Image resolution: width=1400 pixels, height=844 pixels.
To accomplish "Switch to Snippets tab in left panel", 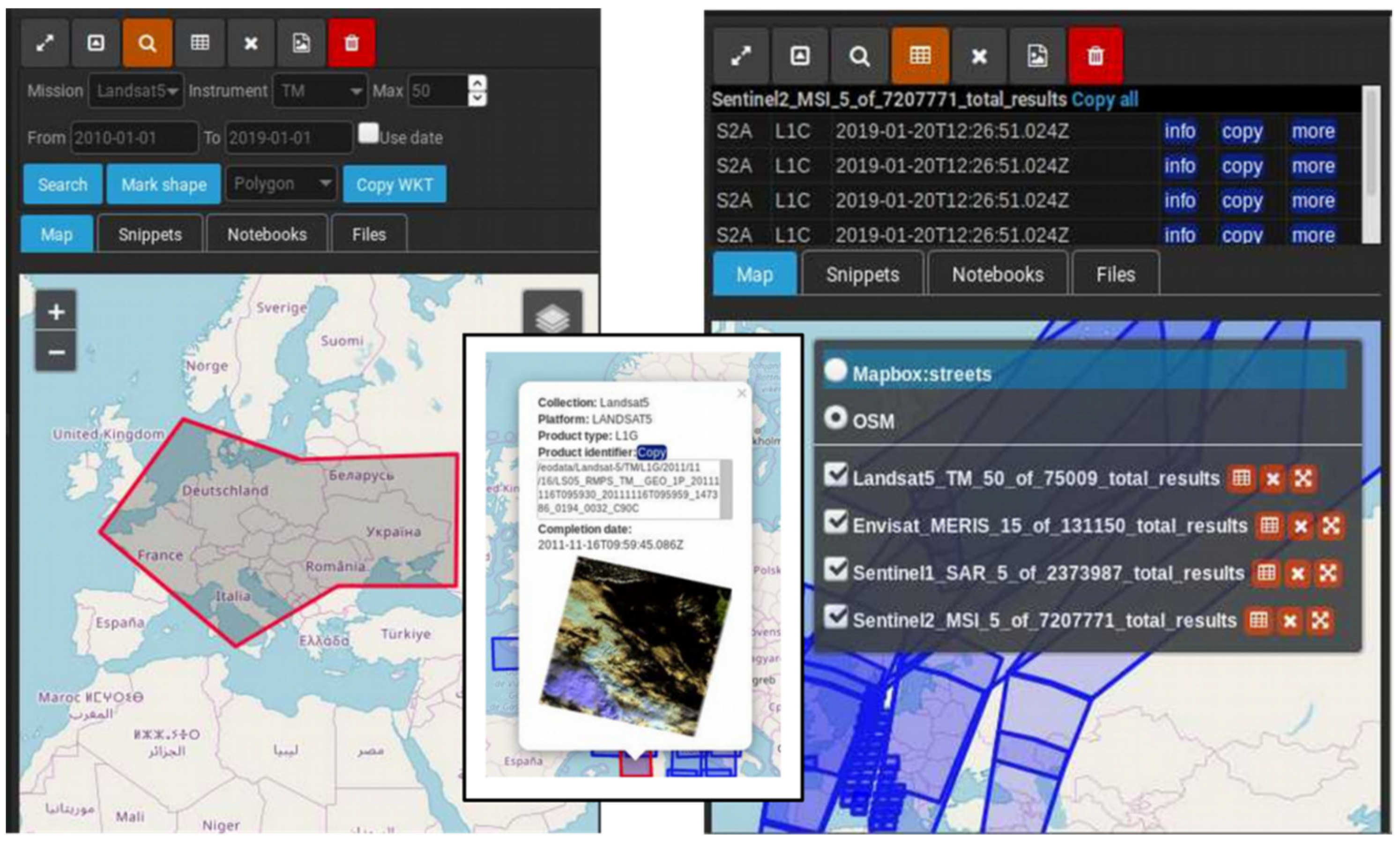I will [150, 234].
